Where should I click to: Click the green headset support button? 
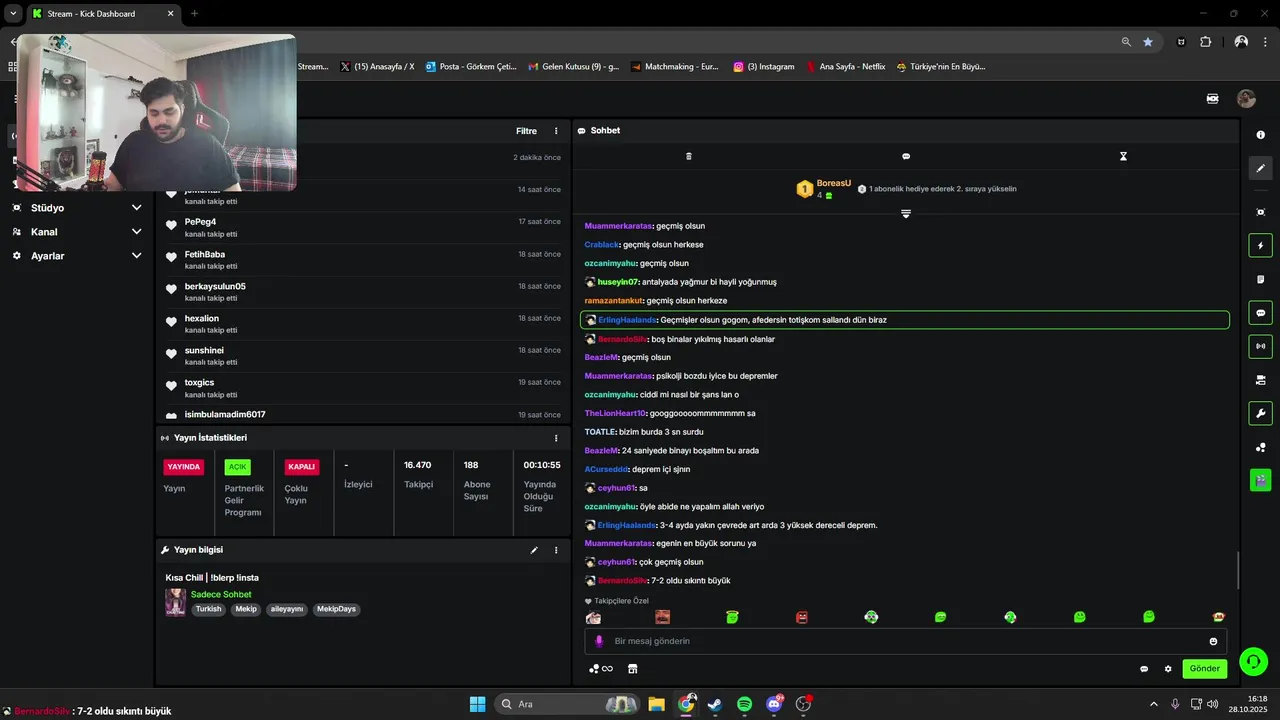click(x=1253, y=662)
